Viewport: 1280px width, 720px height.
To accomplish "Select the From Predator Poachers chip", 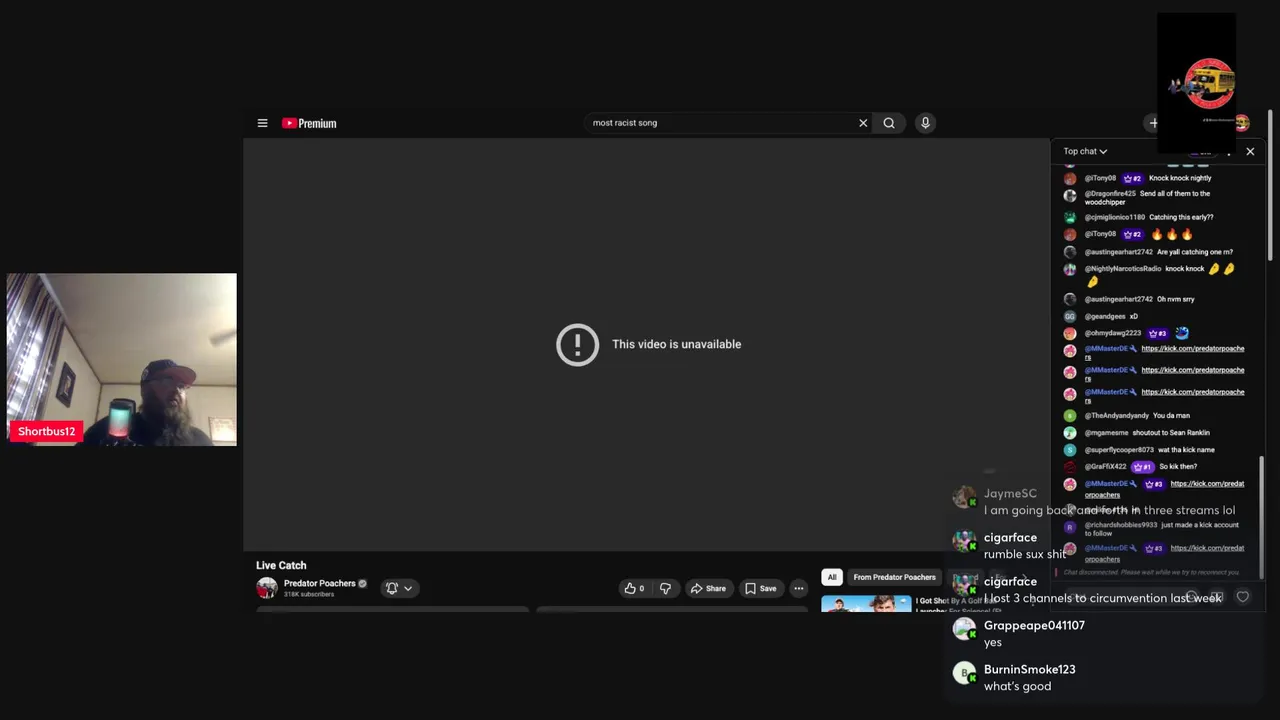I will coord(894,577).
